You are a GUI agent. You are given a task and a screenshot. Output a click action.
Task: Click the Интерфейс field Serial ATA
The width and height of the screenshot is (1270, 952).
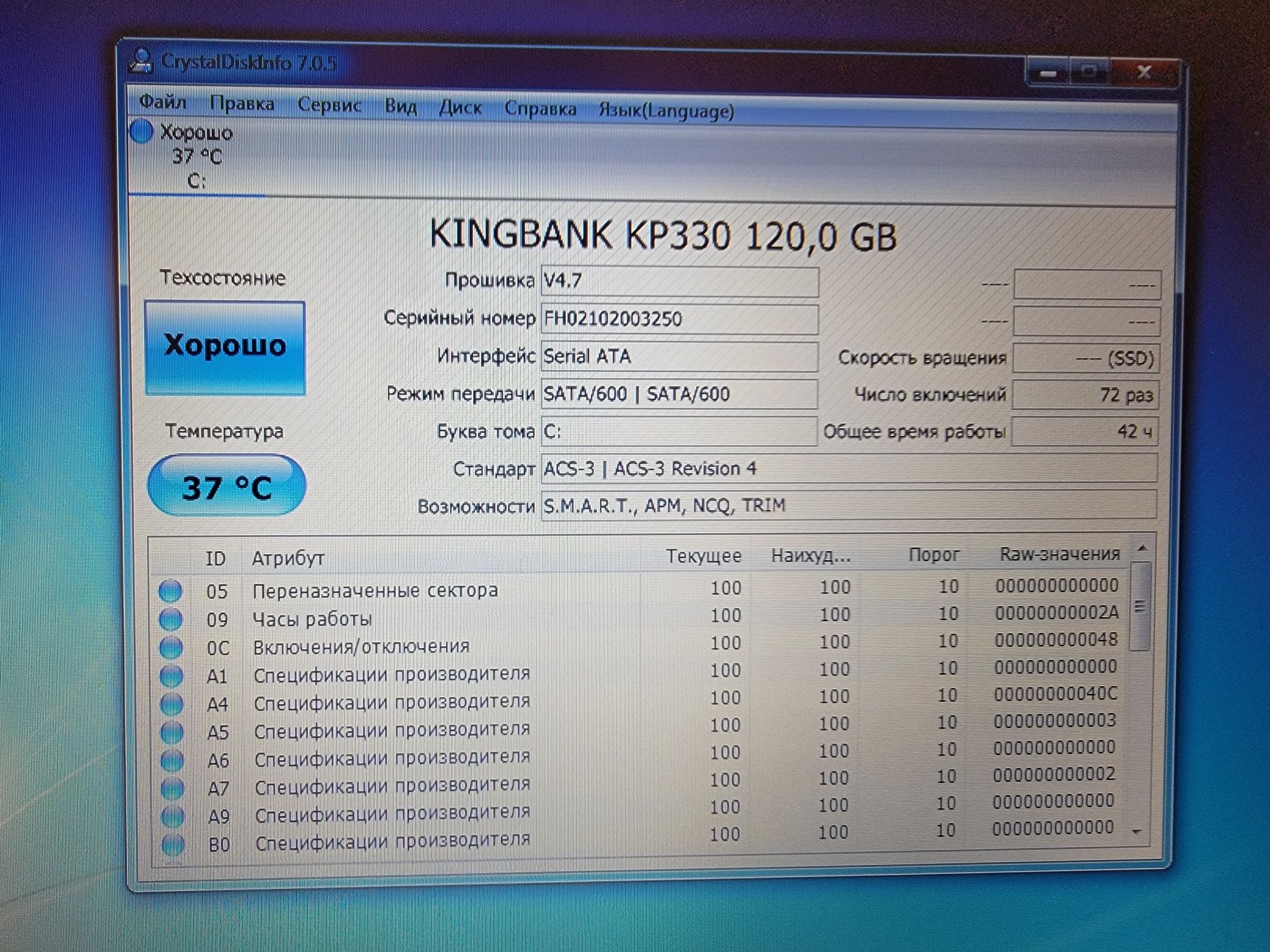tap(679, 357)
